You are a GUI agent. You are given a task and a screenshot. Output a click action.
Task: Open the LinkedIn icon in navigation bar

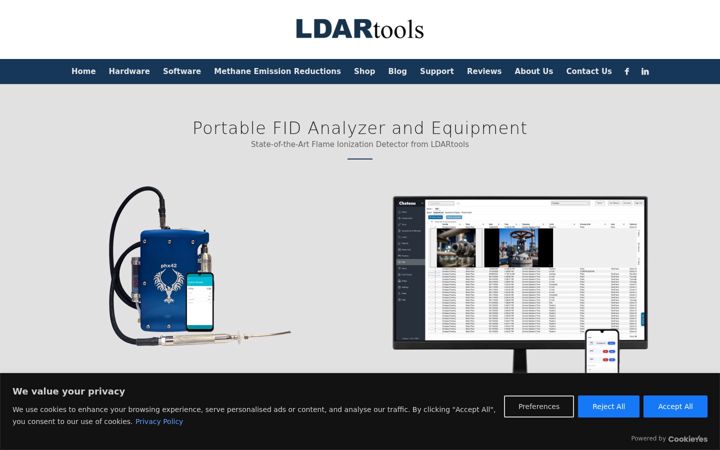pos(645,71)
